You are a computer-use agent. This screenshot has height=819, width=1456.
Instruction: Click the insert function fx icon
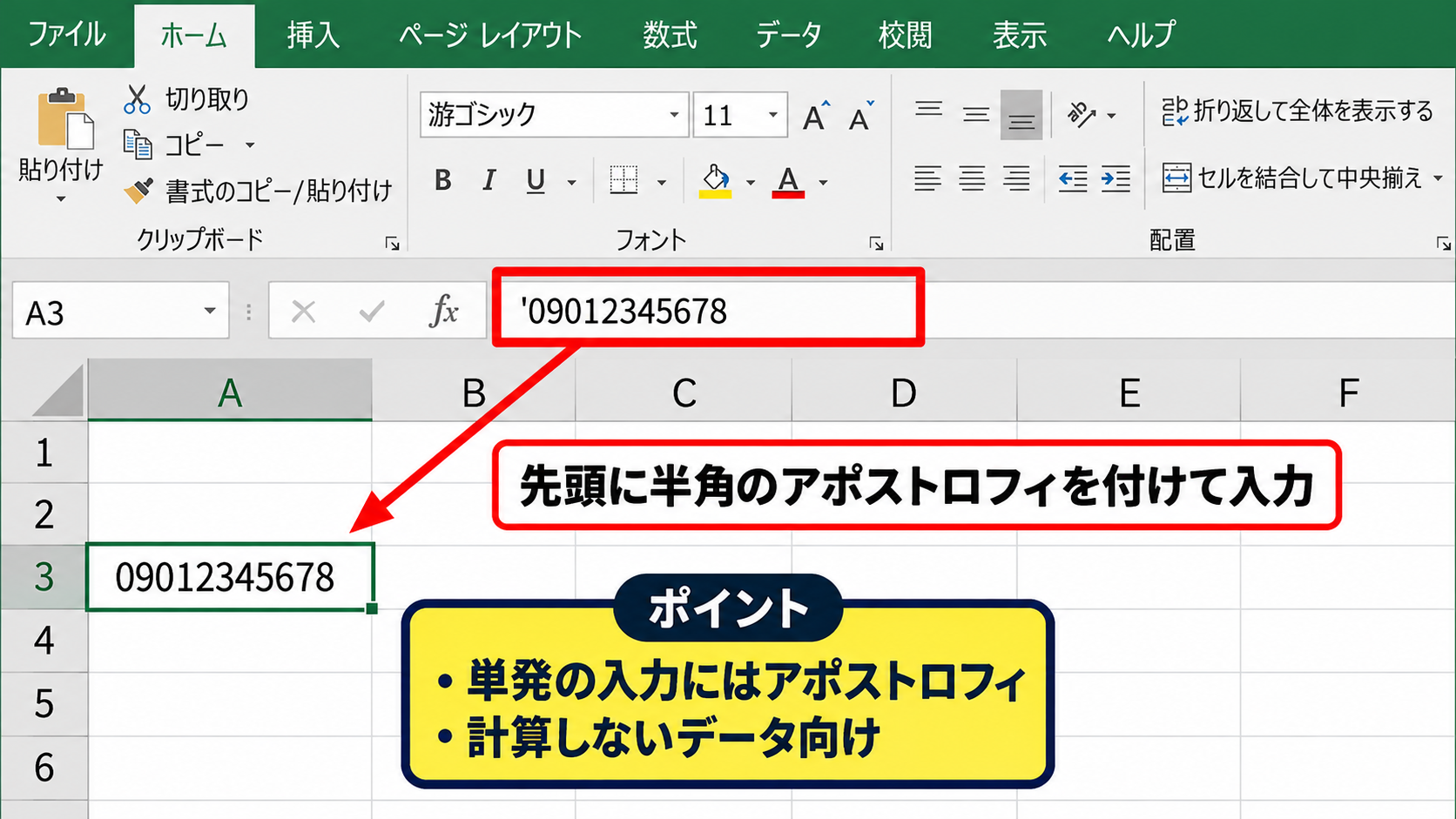(x=443, y=311)
